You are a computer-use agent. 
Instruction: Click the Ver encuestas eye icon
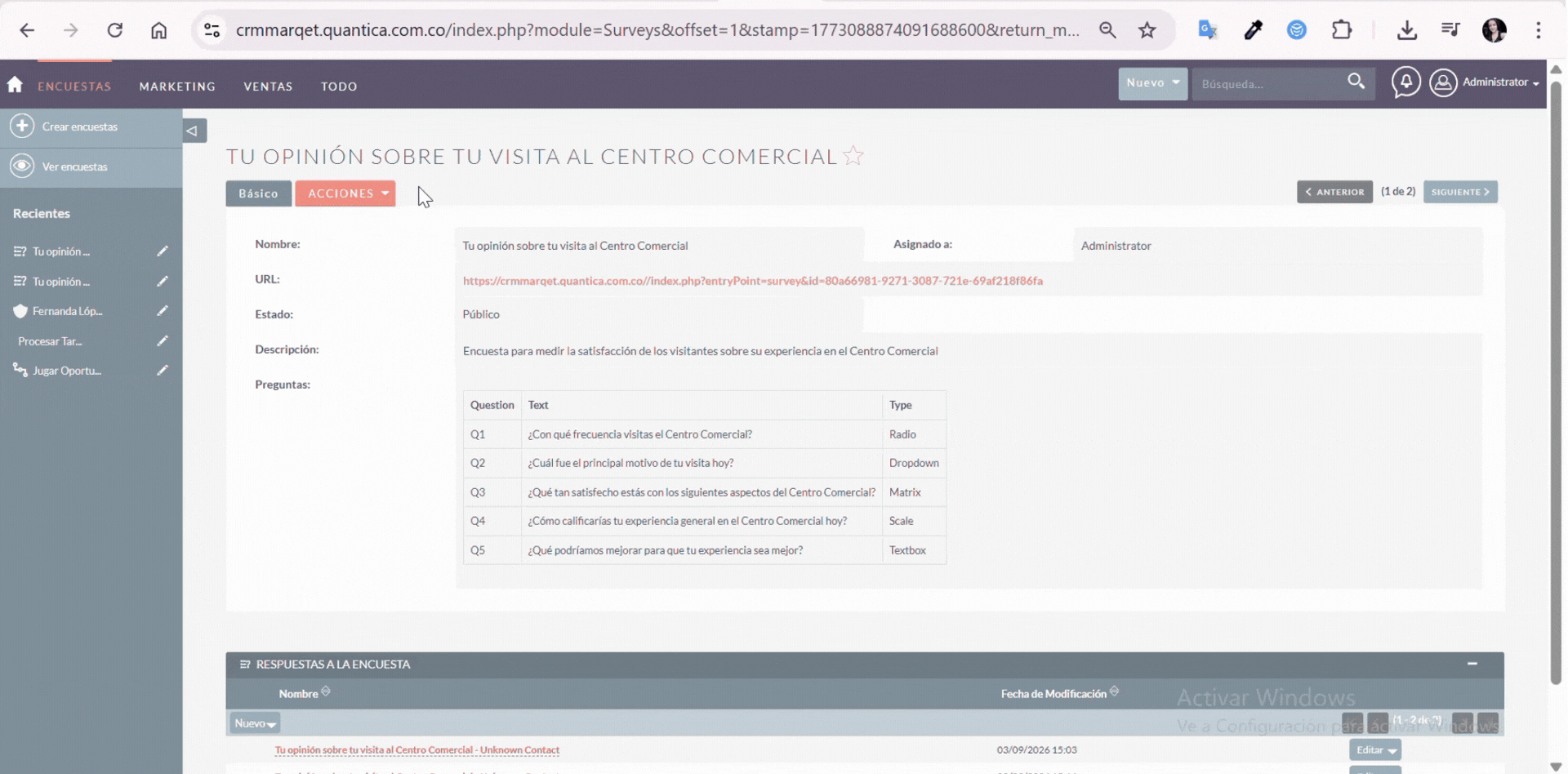(x=22, y=167)
